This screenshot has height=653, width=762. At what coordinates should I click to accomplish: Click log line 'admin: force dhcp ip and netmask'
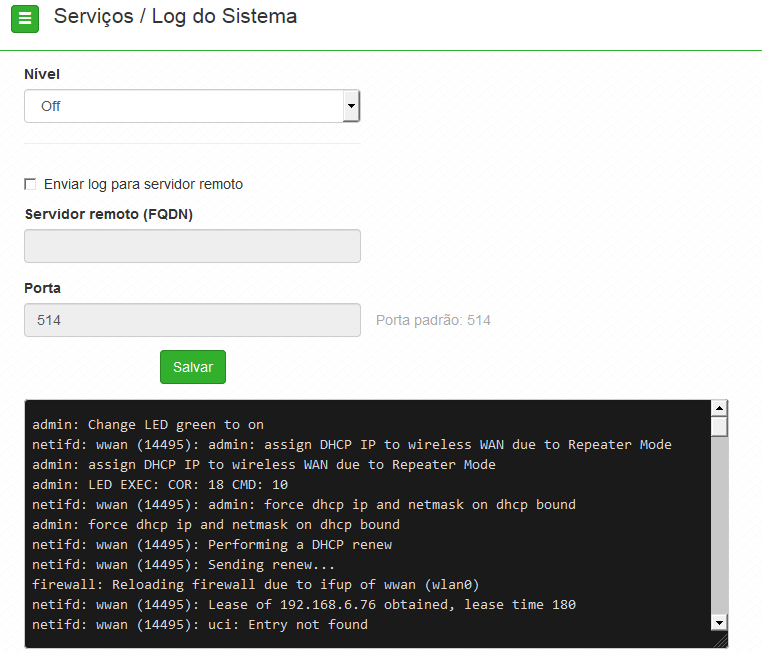point(216,525)
